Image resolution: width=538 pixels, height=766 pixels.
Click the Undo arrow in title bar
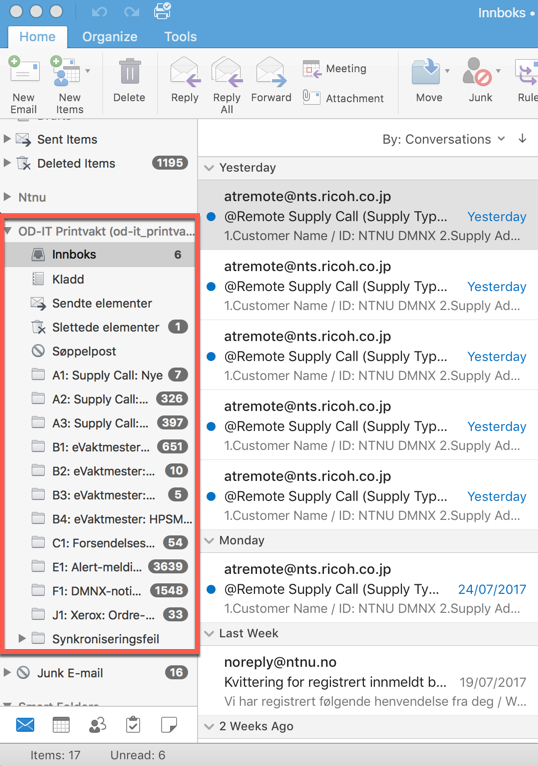[x=99, y=11]
